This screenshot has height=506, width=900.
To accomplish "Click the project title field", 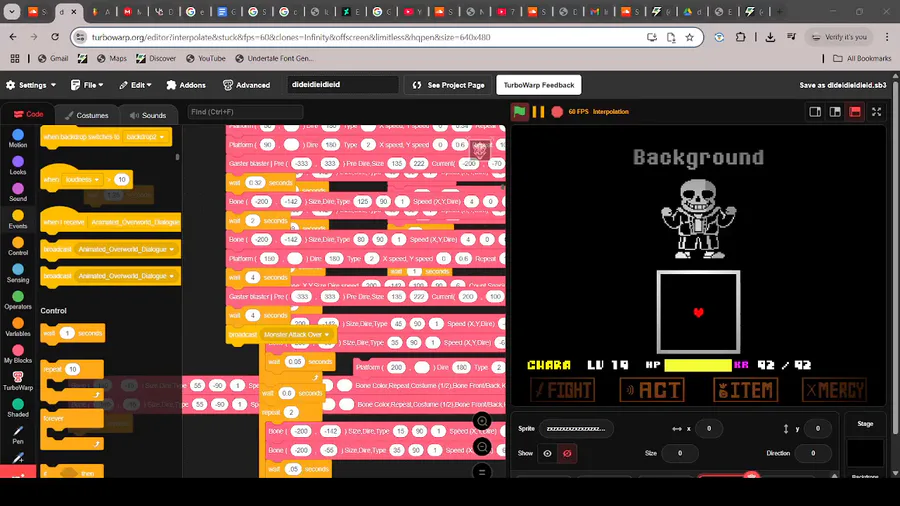I will click(343, 84).
